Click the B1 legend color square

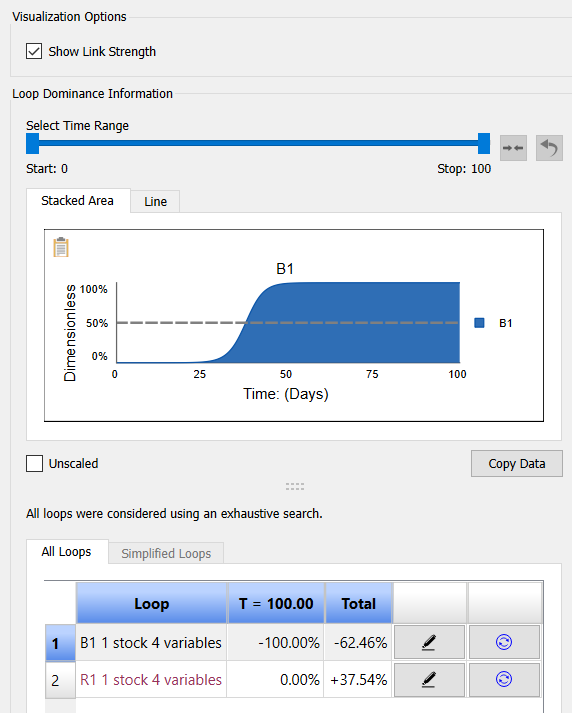click(x=479, y=323)
